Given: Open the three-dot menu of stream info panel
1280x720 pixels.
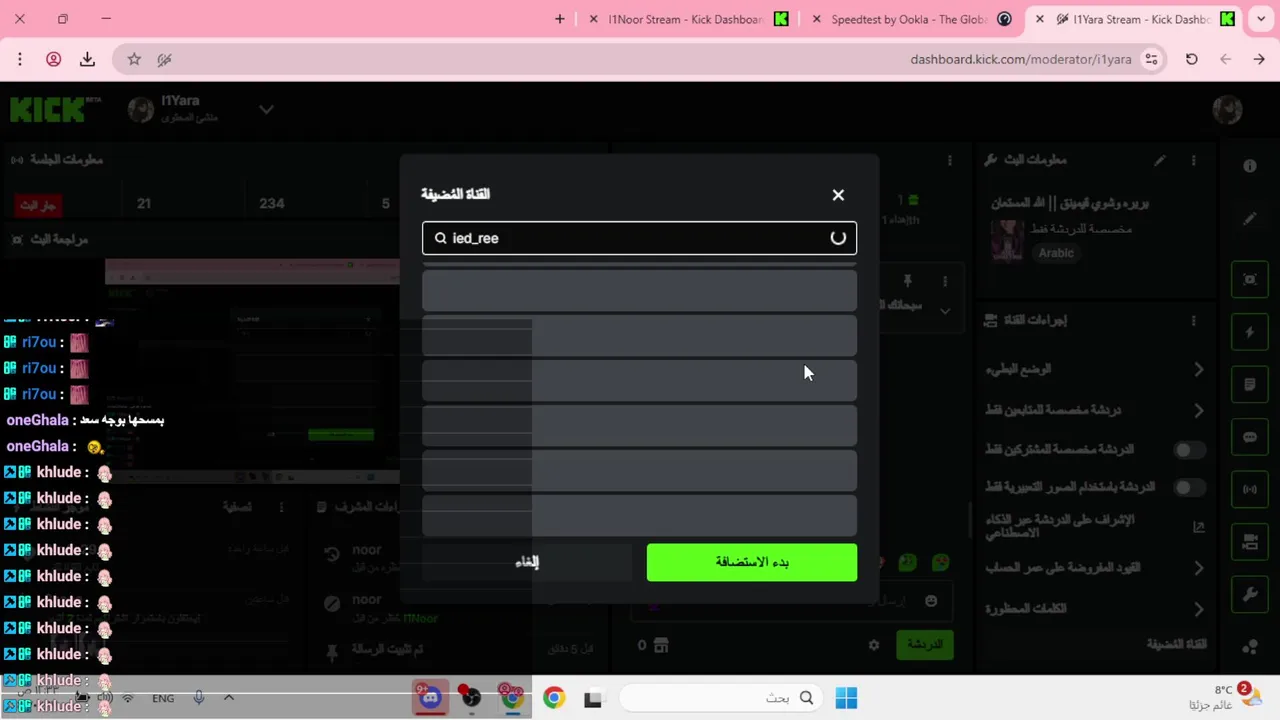Looking at the screenshot, I should [x=1193, y=160].
